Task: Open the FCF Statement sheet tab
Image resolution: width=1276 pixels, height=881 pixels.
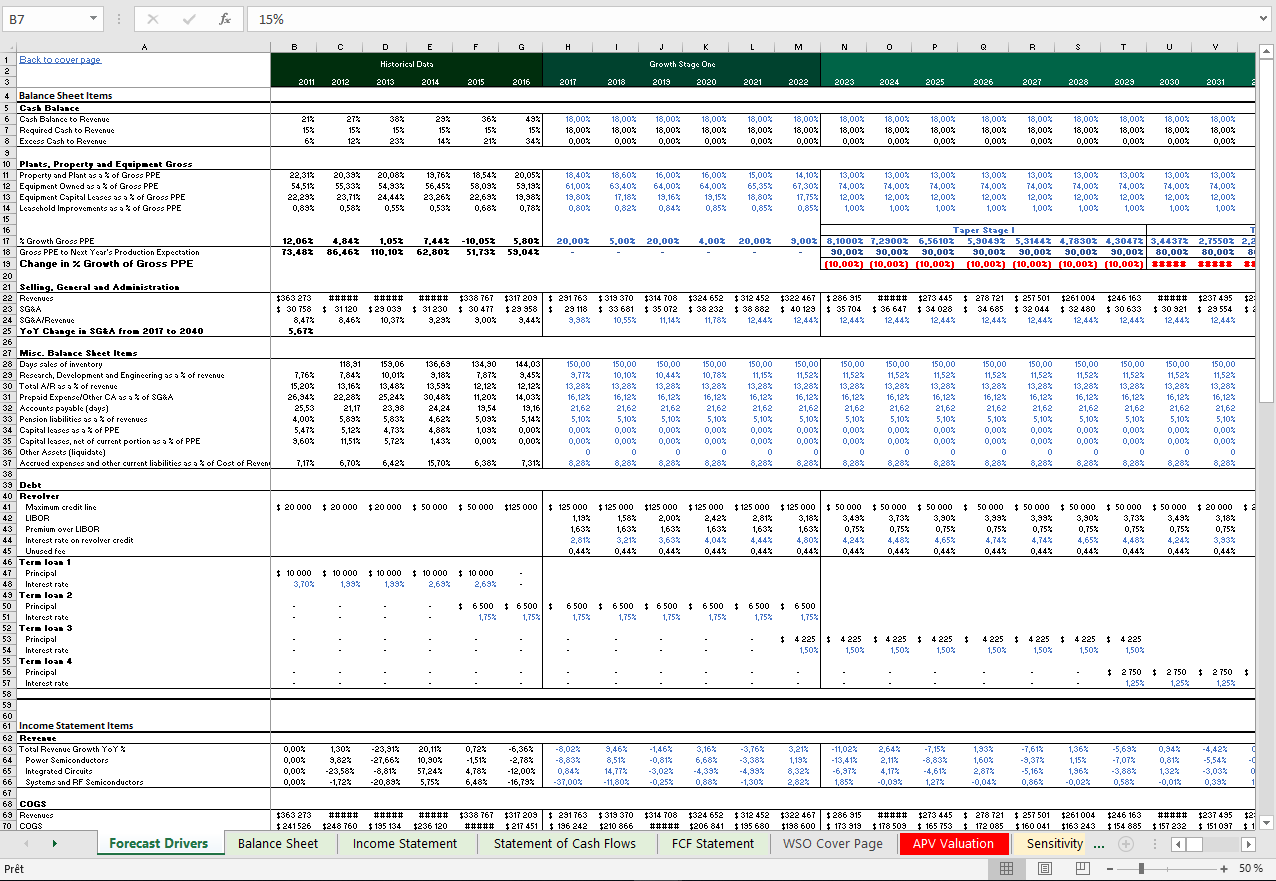Action: (x=712, y=843)
